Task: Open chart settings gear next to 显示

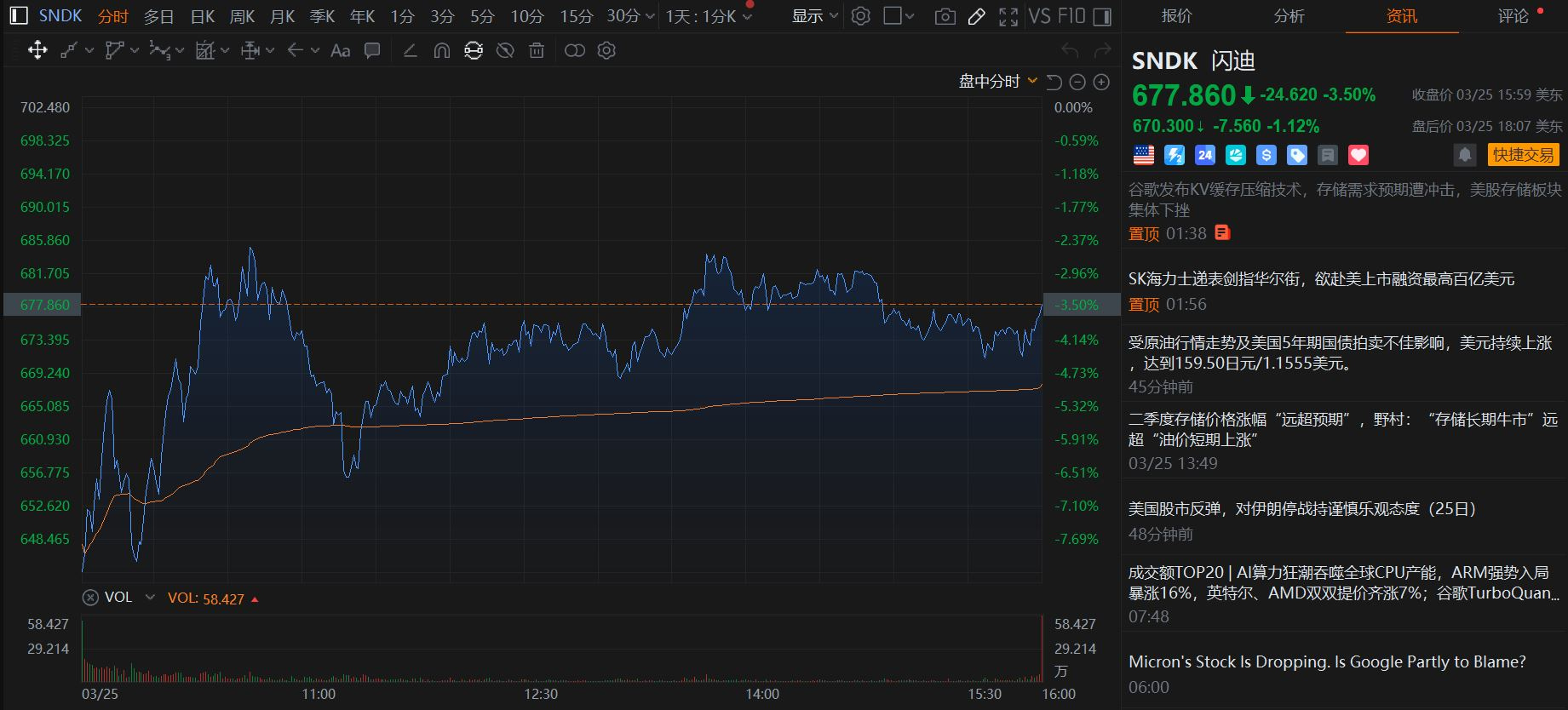Action: (861, 16)
